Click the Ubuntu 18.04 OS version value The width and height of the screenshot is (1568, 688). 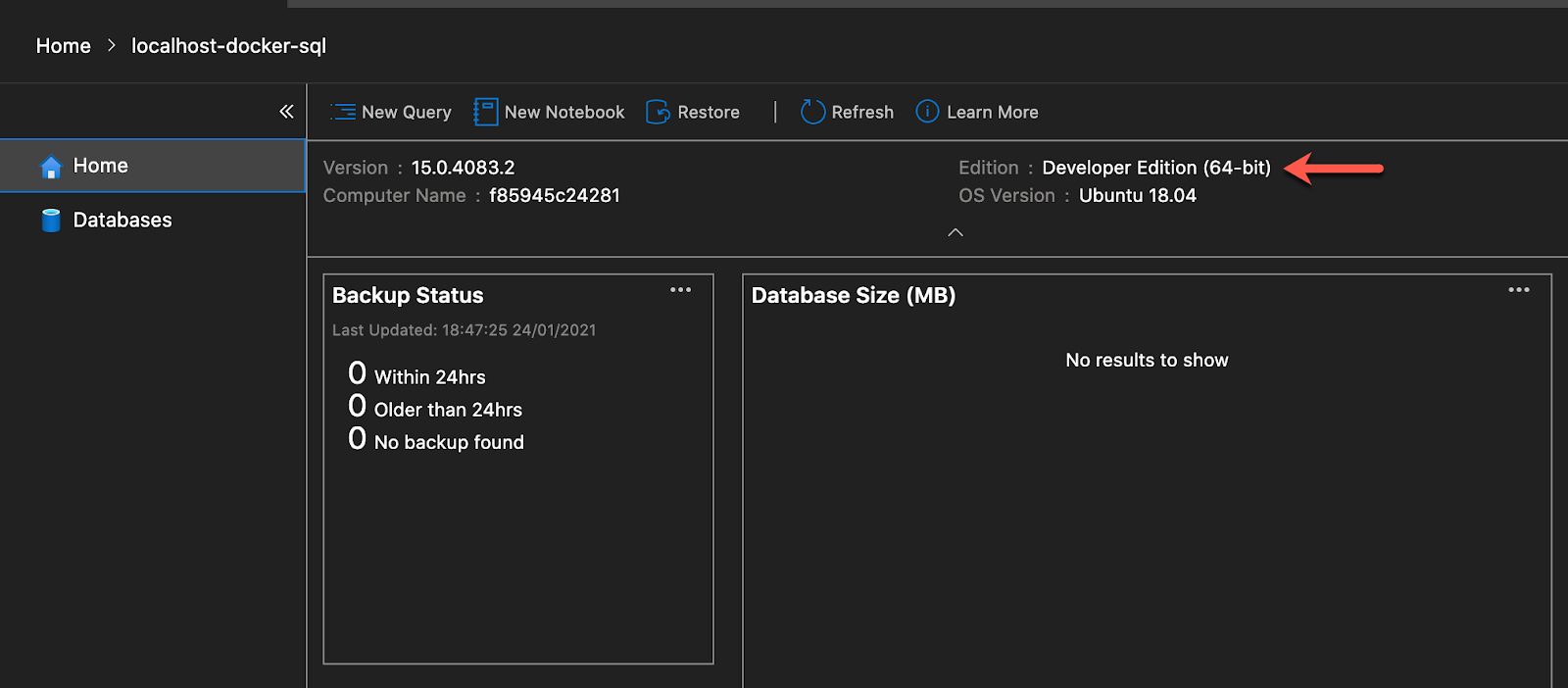[x=1137, y=195]
